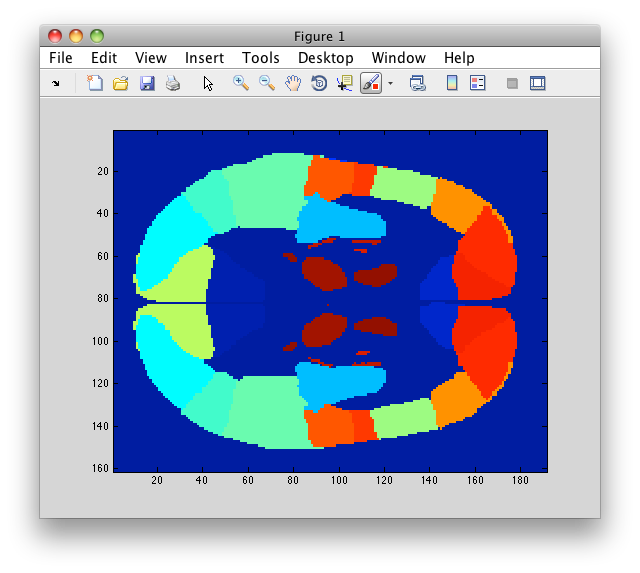Expand the toolbar docking arrow at far left
This screenshot has height=573, width=640.
(56, 84)
